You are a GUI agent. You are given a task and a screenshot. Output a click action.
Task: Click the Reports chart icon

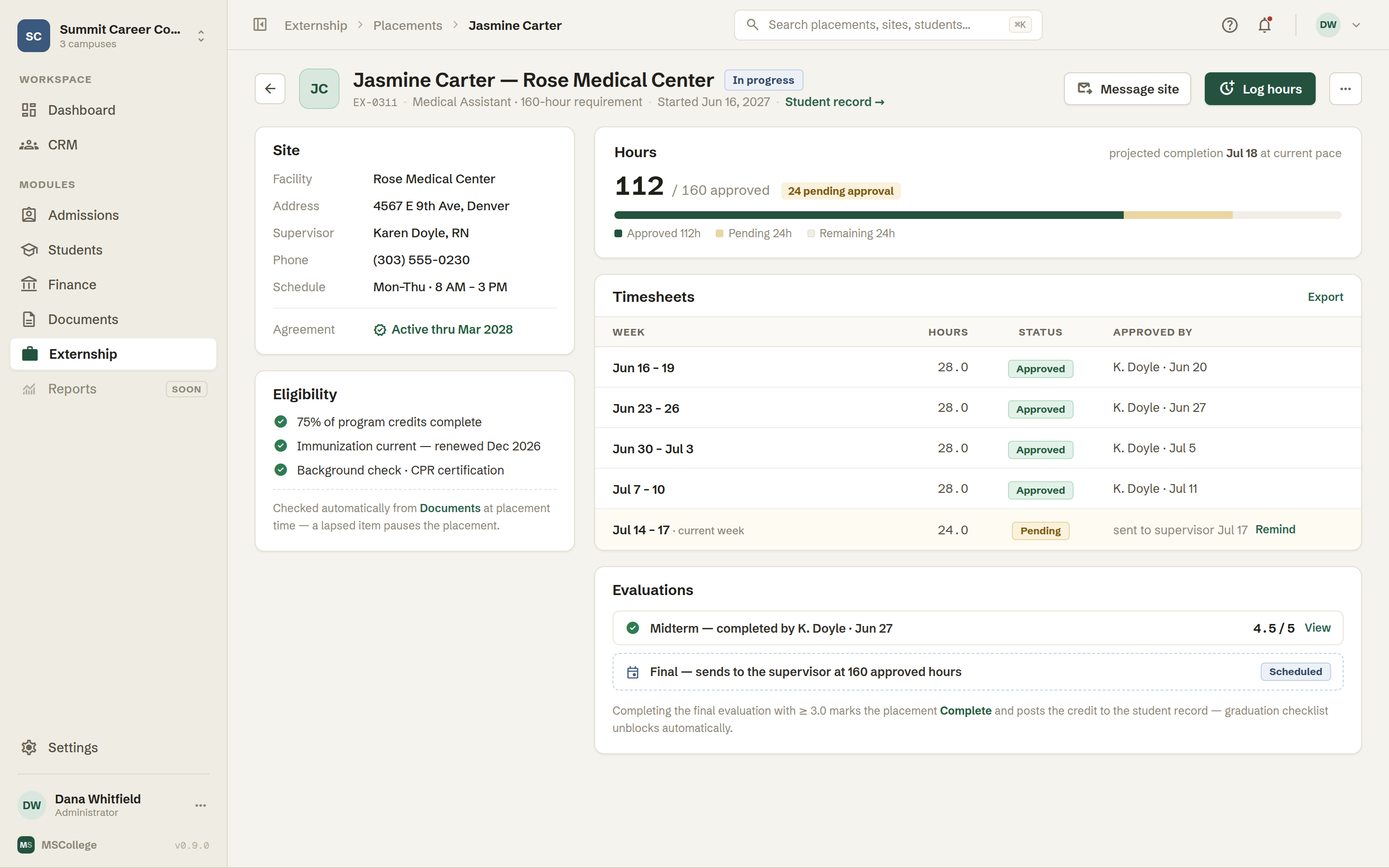point(29,389)
